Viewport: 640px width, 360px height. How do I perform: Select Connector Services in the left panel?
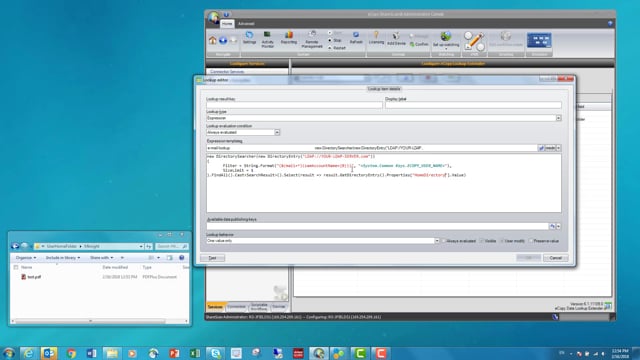(x=227, y=71)
